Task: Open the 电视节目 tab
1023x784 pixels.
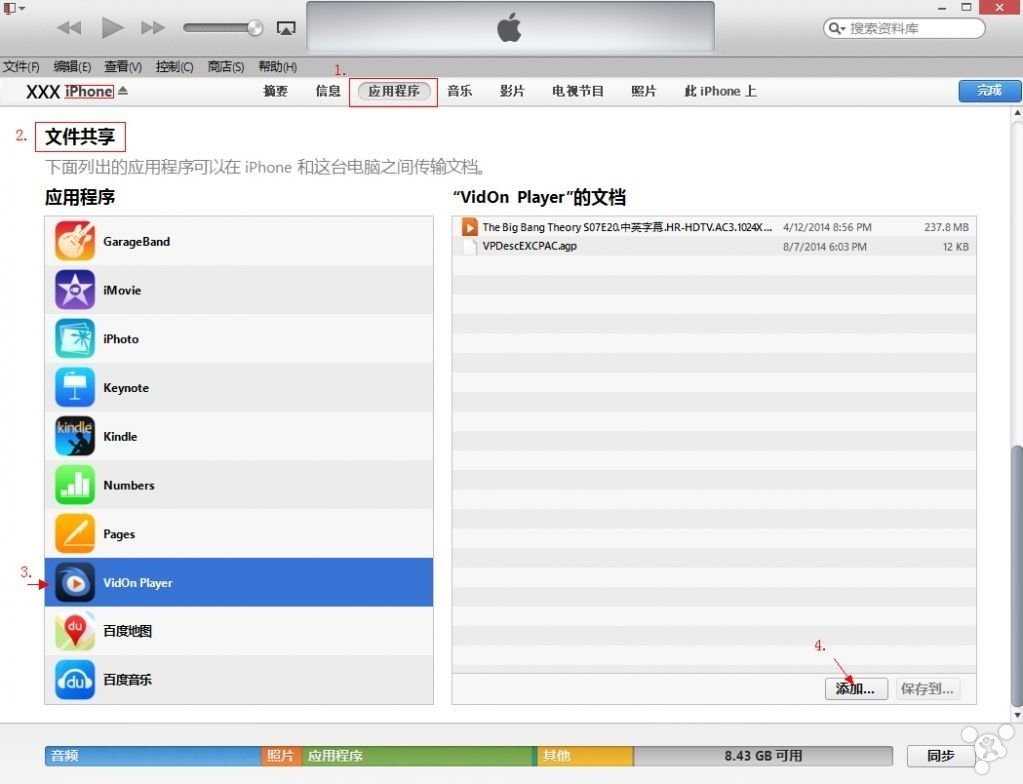Action: point(576,90)
